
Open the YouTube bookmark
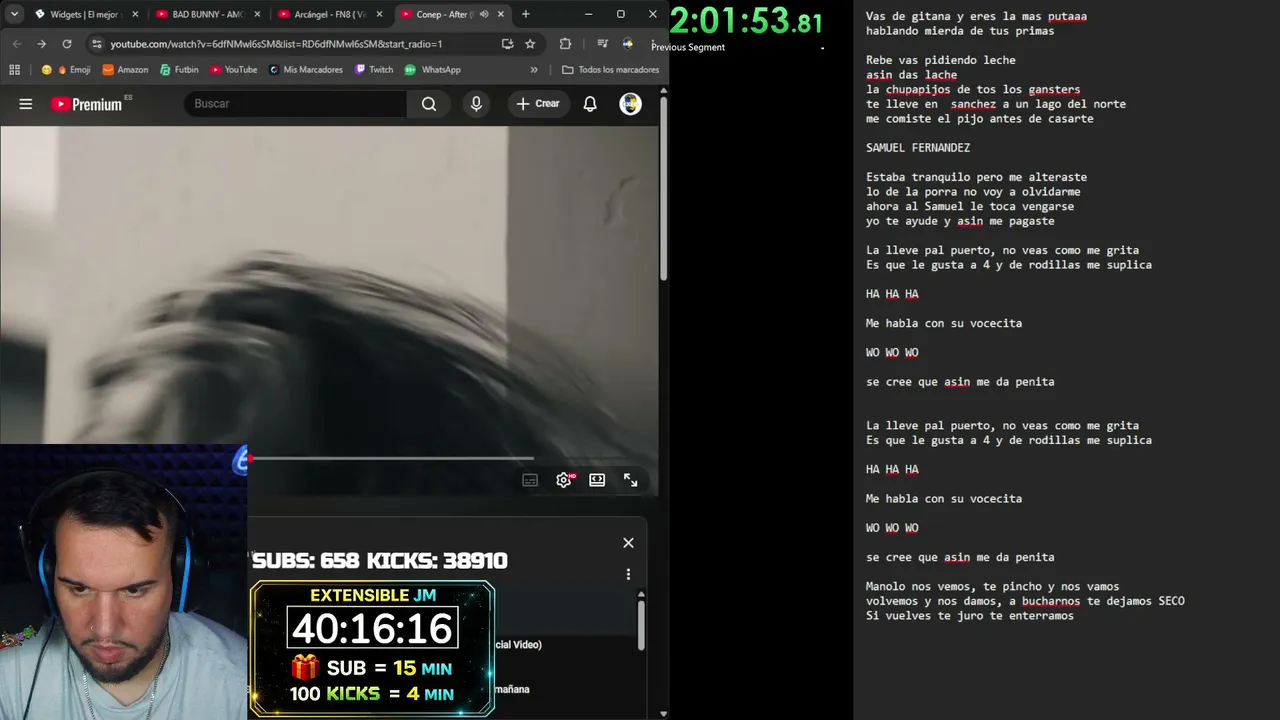click(233, 70)
